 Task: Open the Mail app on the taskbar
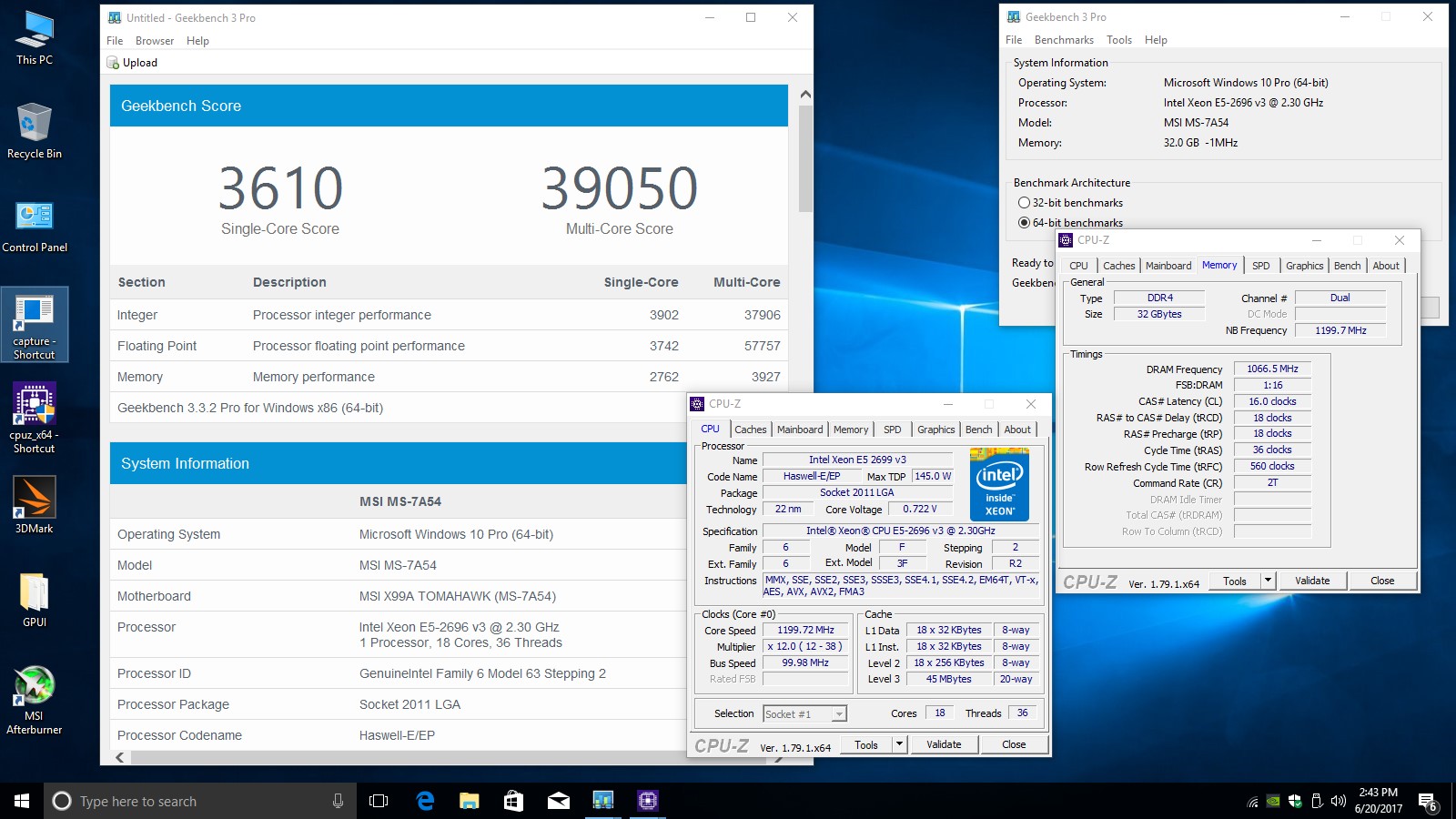coord(558,801)
